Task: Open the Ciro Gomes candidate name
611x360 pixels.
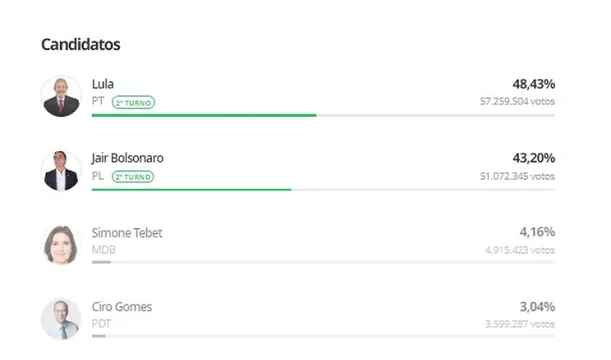Action: [x=122, y=307]
